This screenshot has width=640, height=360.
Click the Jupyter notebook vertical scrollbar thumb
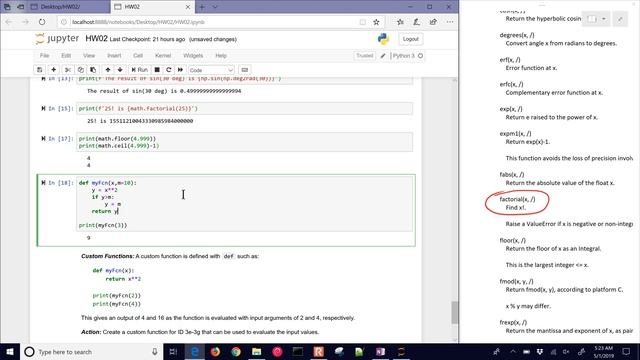454,313
